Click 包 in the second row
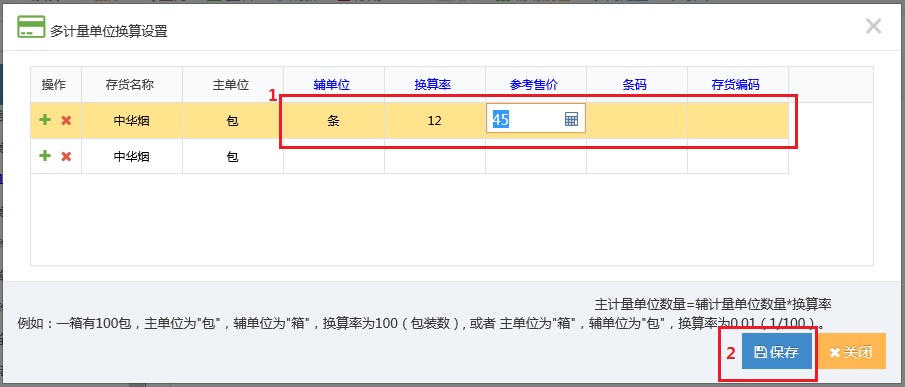 (x=233, y=156)
